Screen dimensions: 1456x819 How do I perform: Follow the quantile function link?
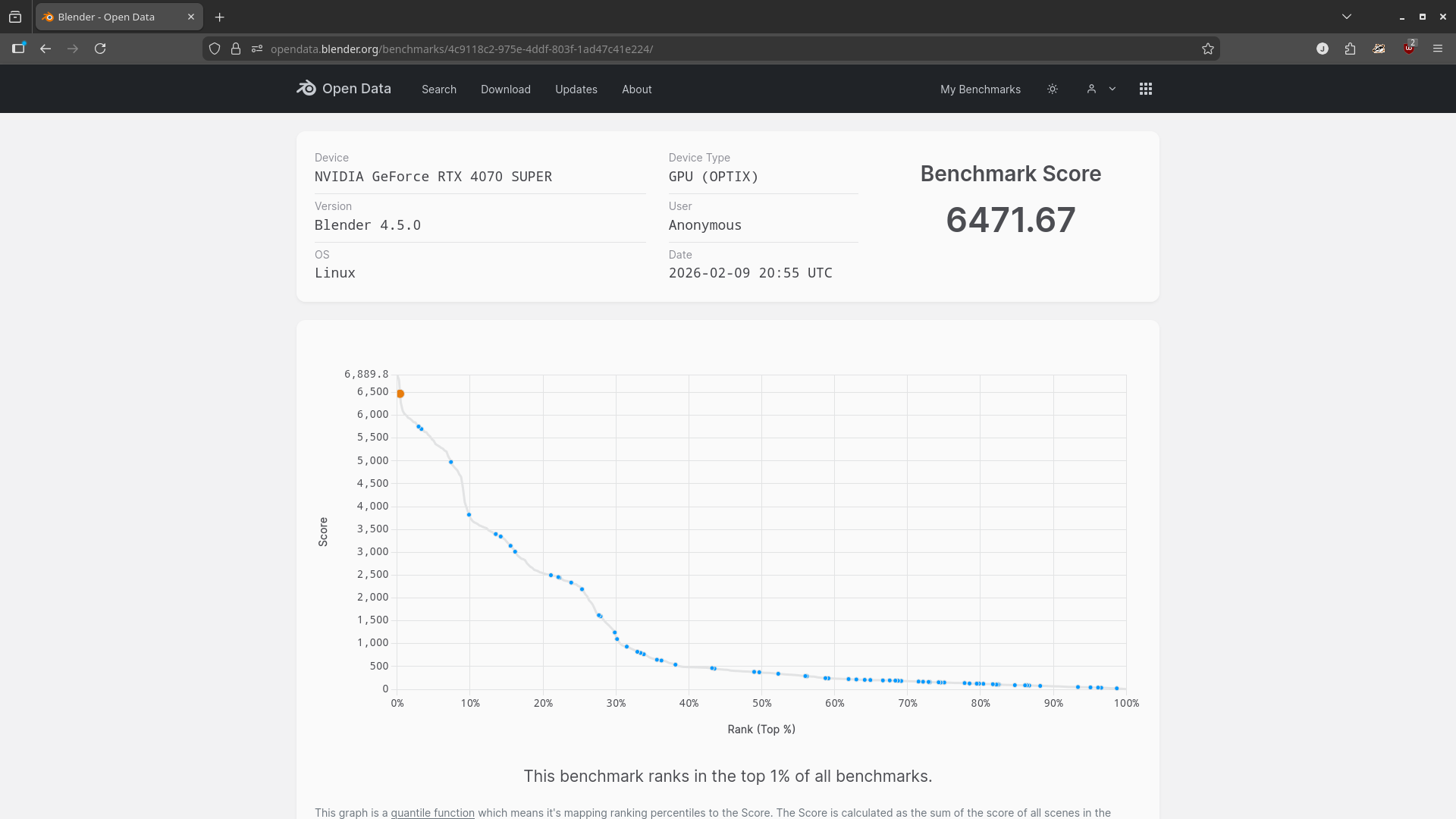coord(432,812)
